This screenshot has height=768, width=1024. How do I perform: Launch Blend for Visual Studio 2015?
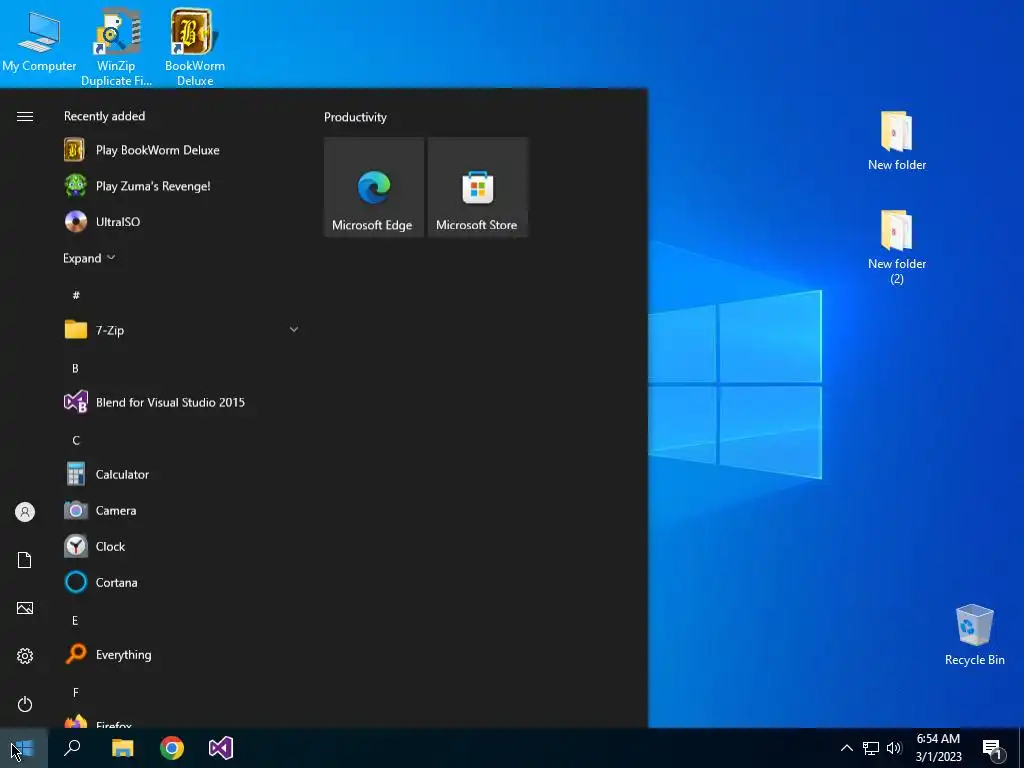tap(181, 402)
